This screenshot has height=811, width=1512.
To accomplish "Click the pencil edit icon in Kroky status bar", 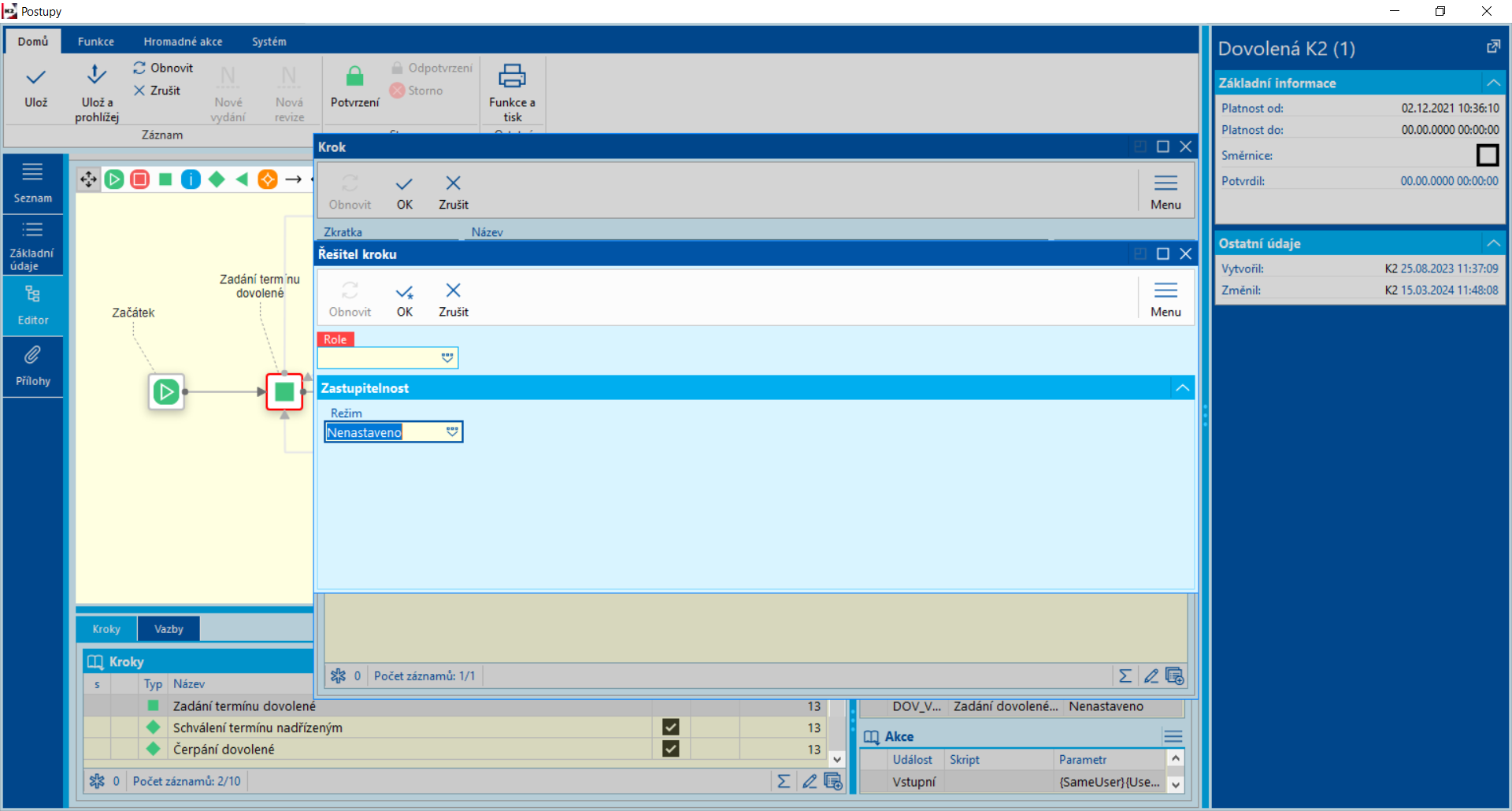I will pyautogui.click(x=809, y=781).
